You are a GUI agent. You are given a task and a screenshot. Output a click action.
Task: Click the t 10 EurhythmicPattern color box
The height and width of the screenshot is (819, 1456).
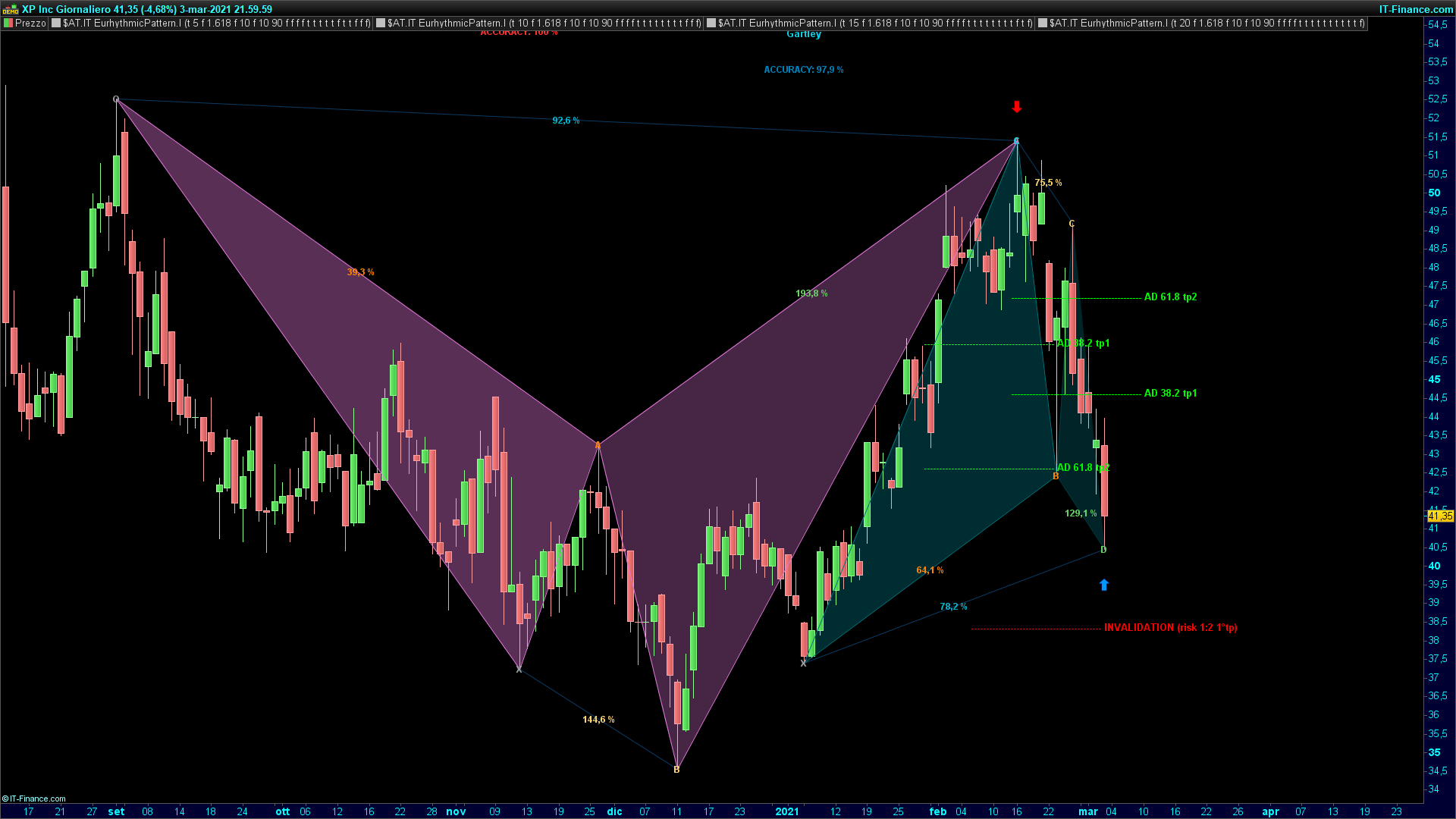coord(381,24)
